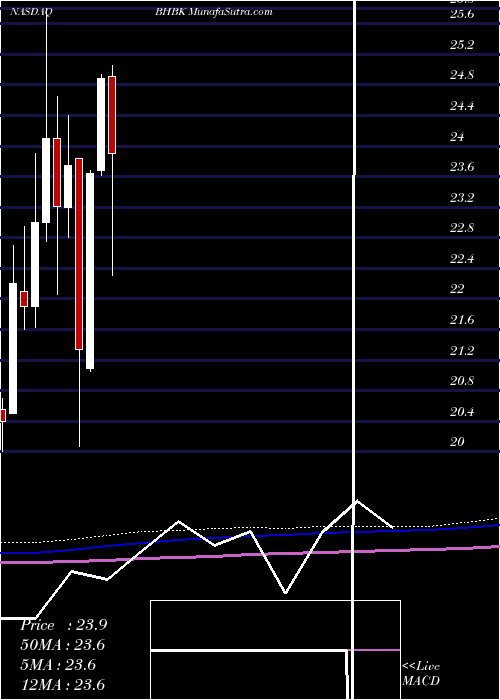
Task: Click the 20.4 price axis label
Action: pos(462,412)
